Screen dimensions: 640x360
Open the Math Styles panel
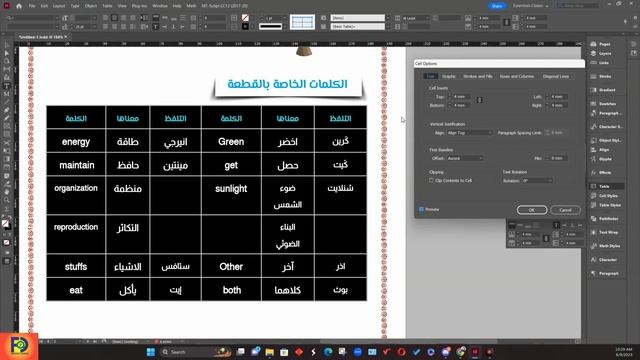pyautogui.click(x=604, y=246)
